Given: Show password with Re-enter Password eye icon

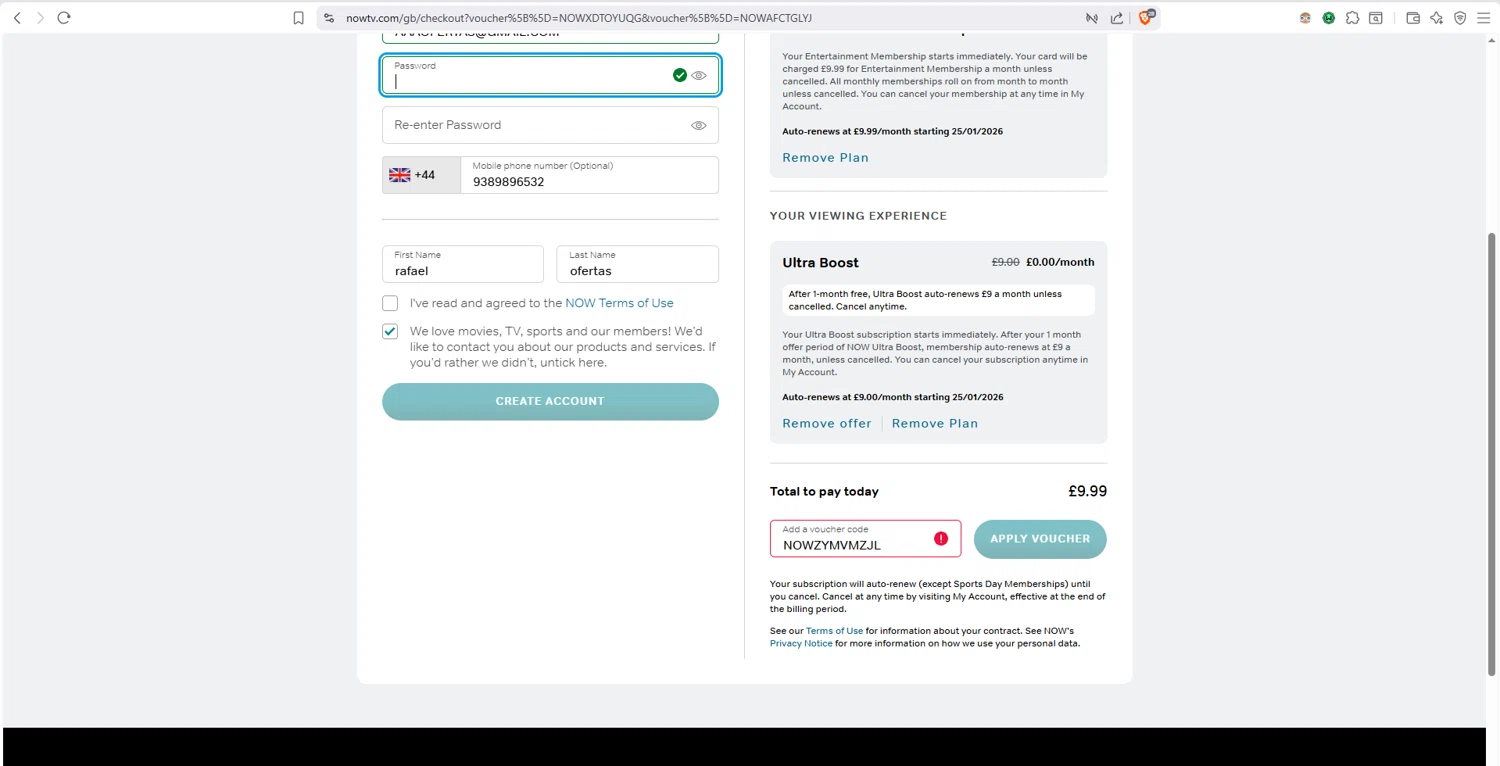Looking at the screenshot, I should pyautogui.click(x=698, y=126).
